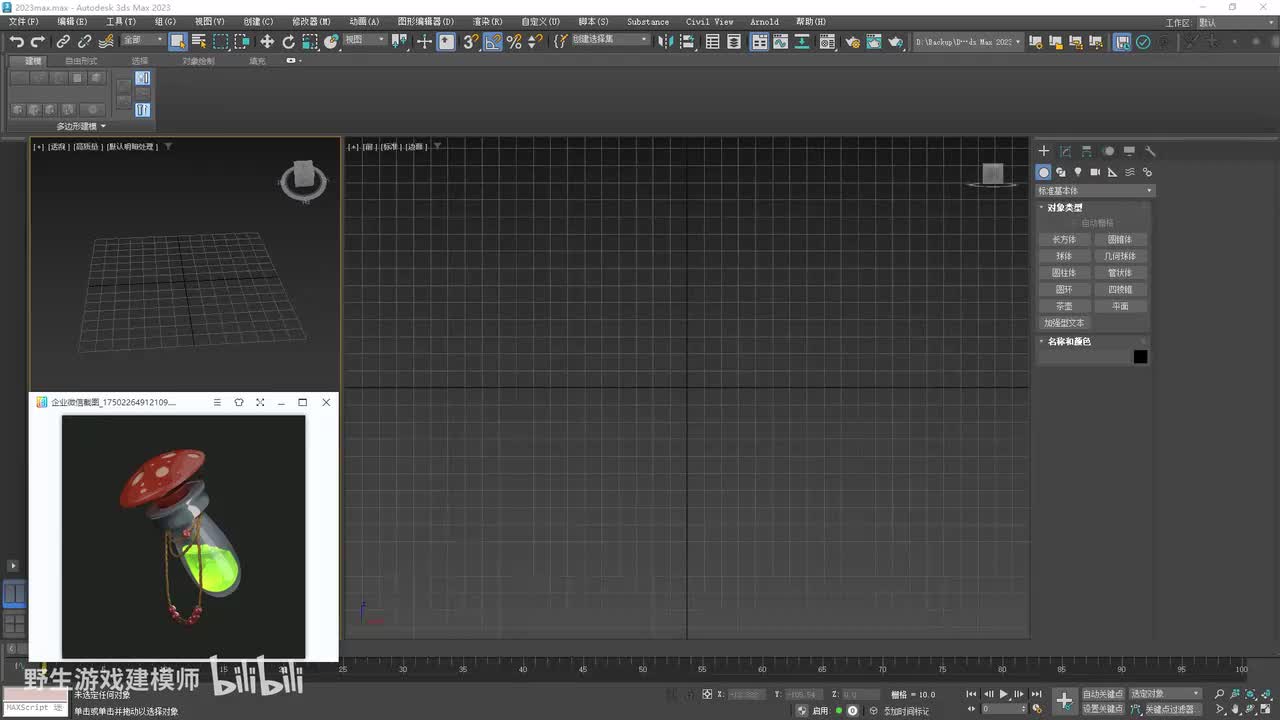Click the 加强型文本 button
This screenshot has width=1280, height=720.
[1064, 323]
